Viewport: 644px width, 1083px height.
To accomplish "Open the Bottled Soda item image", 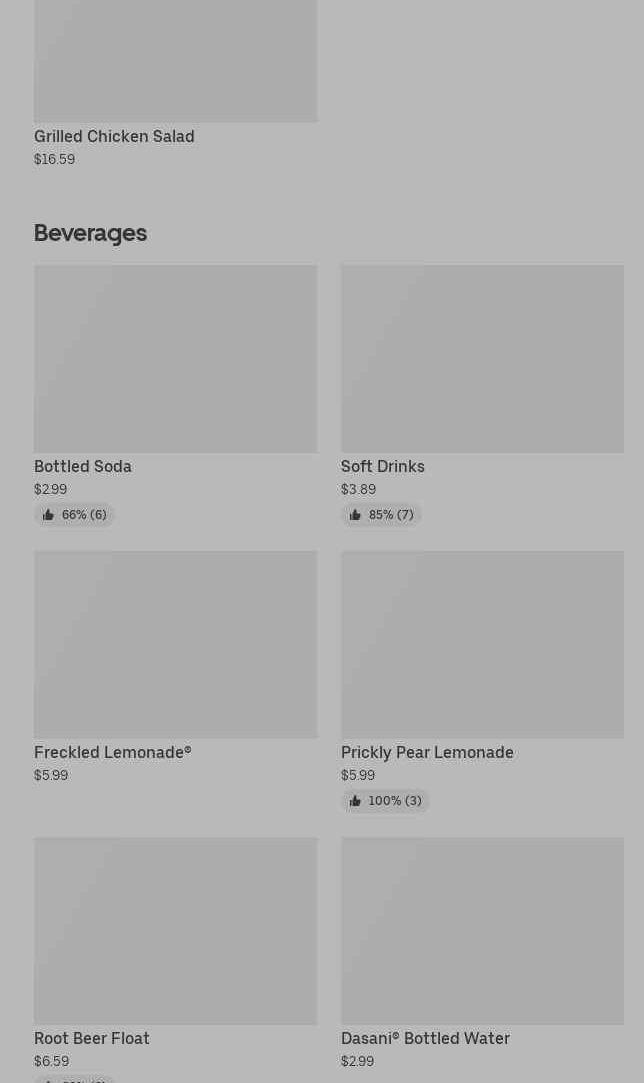I will point(175,358).
